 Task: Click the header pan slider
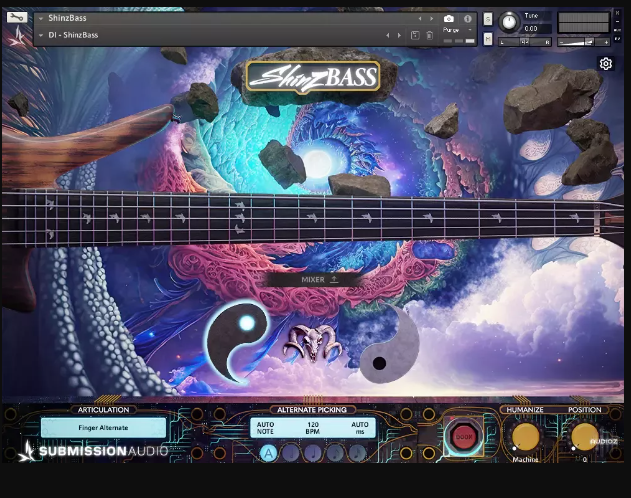[525, 42]
